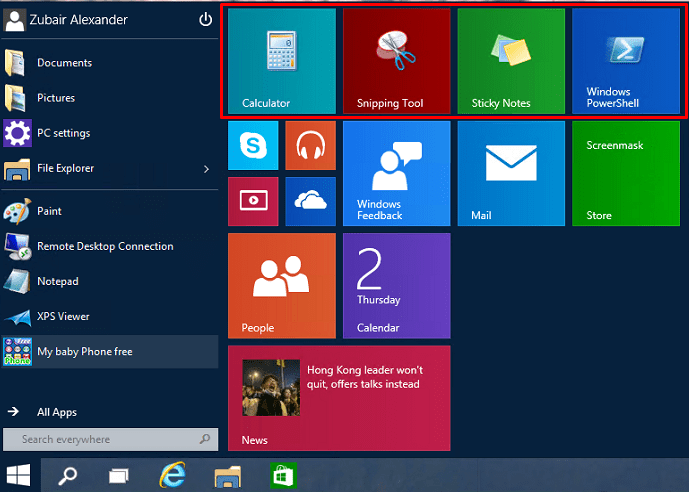
Task: Open the News tile about Hong Kong
Action: coord(339,398)
